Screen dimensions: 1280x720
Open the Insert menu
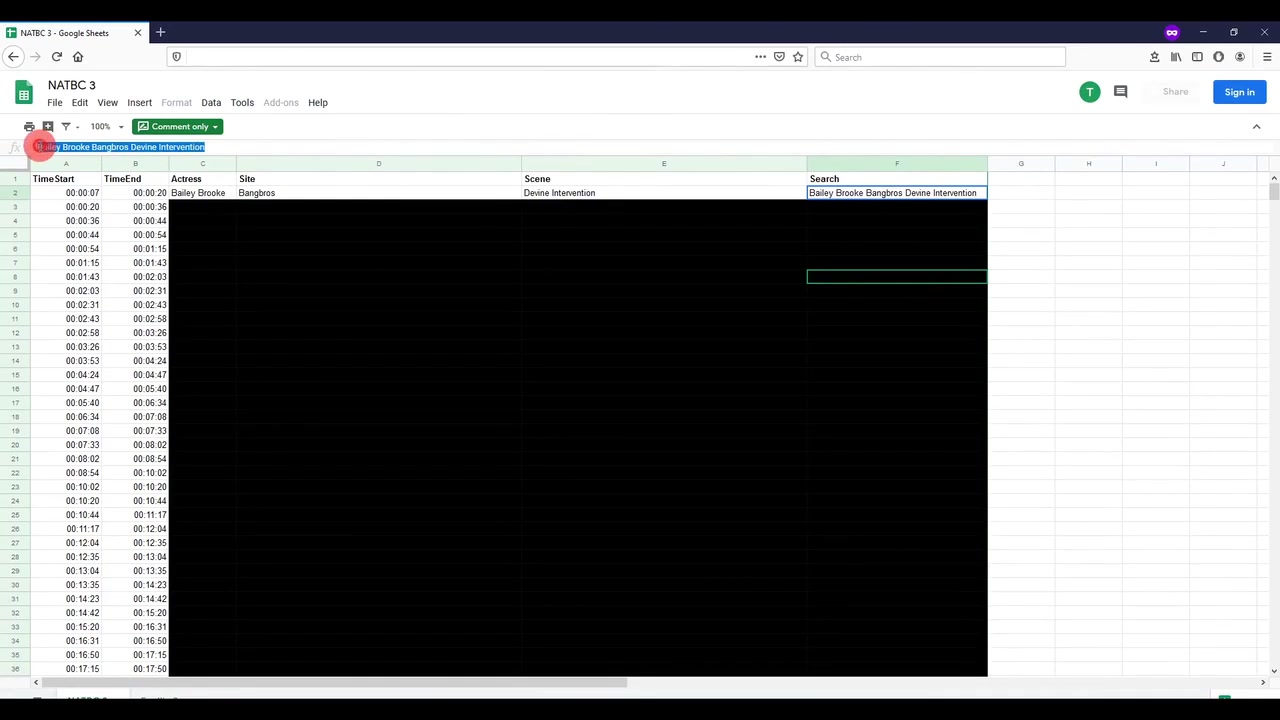pos(139,103)
